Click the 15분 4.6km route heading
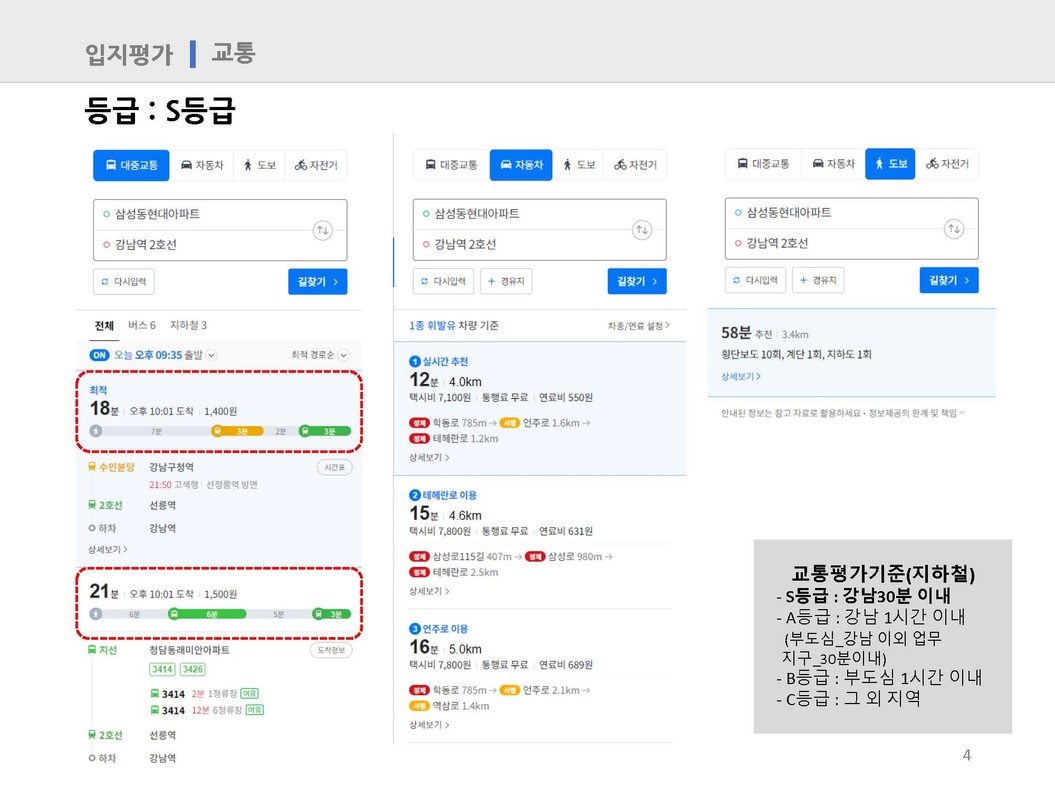The height and width of the screenshot is (791, 1055). [x=445, y=515]
